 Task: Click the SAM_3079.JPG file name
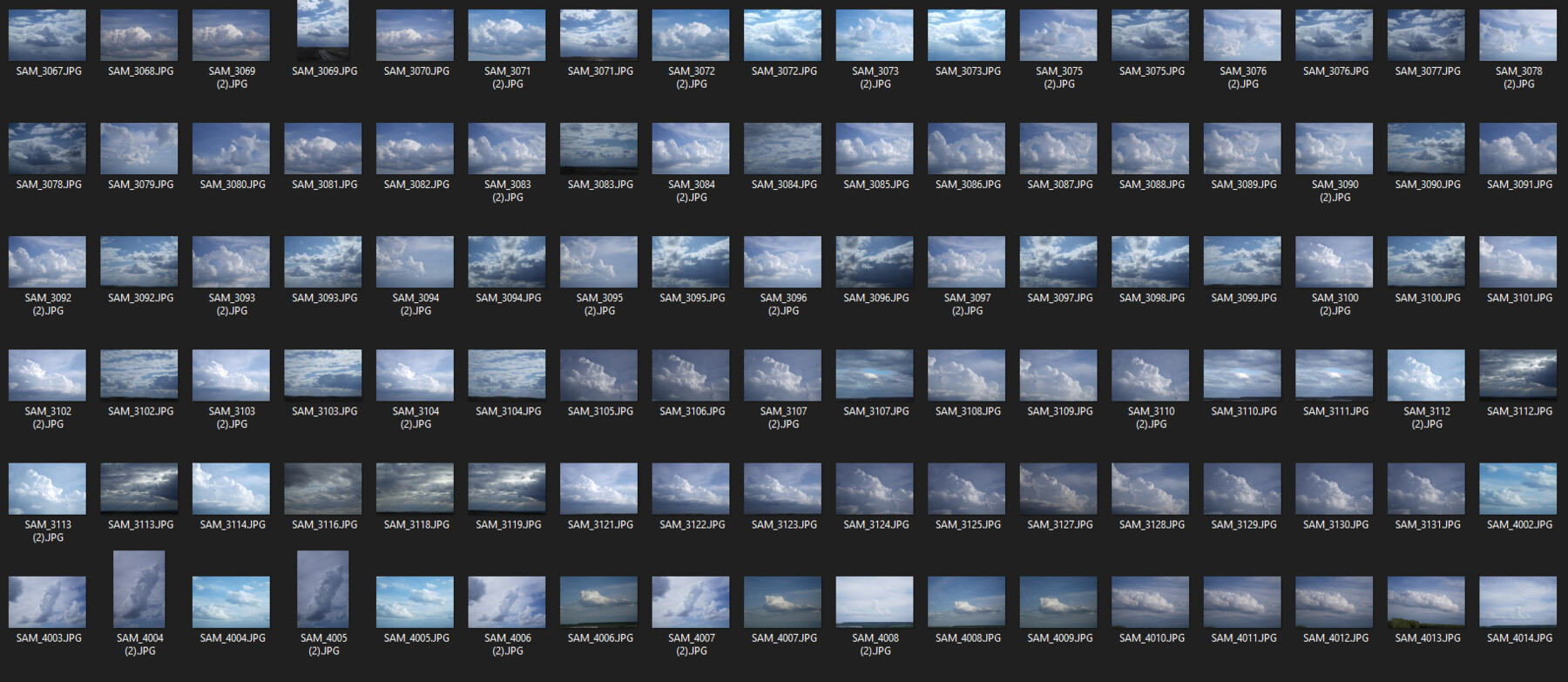point(140,185)
